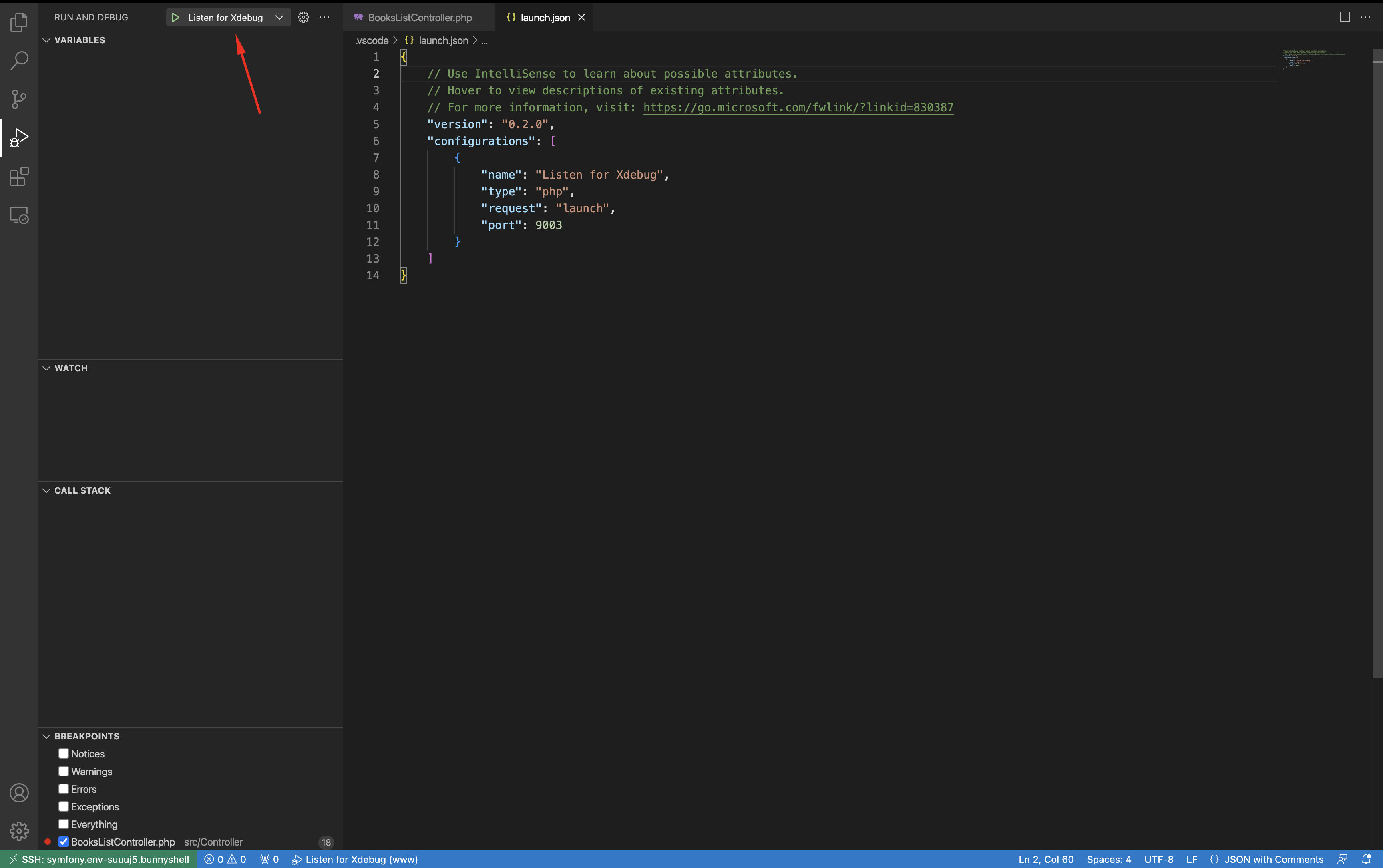Enable the Exceptions breakpoint checkbox
Image resolution: width=1383 pixels, height=868 pixels.
[x=64, y=806]
